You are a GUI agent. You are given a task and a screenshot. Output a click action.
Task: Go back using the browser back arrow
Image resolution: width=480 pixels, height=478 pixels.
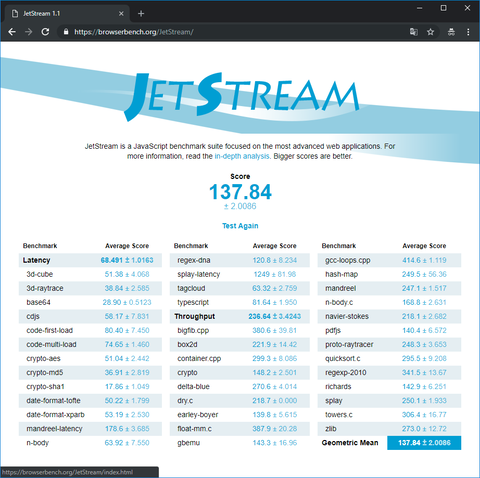[12, 32]
